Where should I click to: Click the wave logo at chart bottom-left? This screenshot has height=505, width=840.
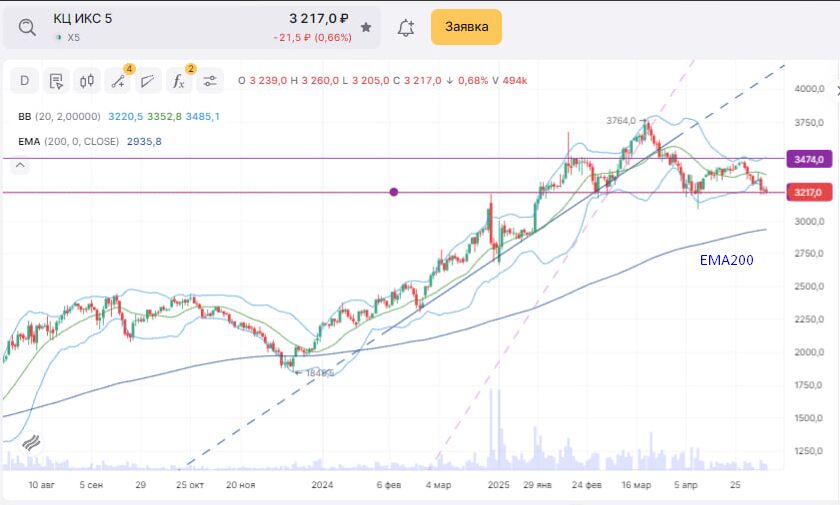30,443
